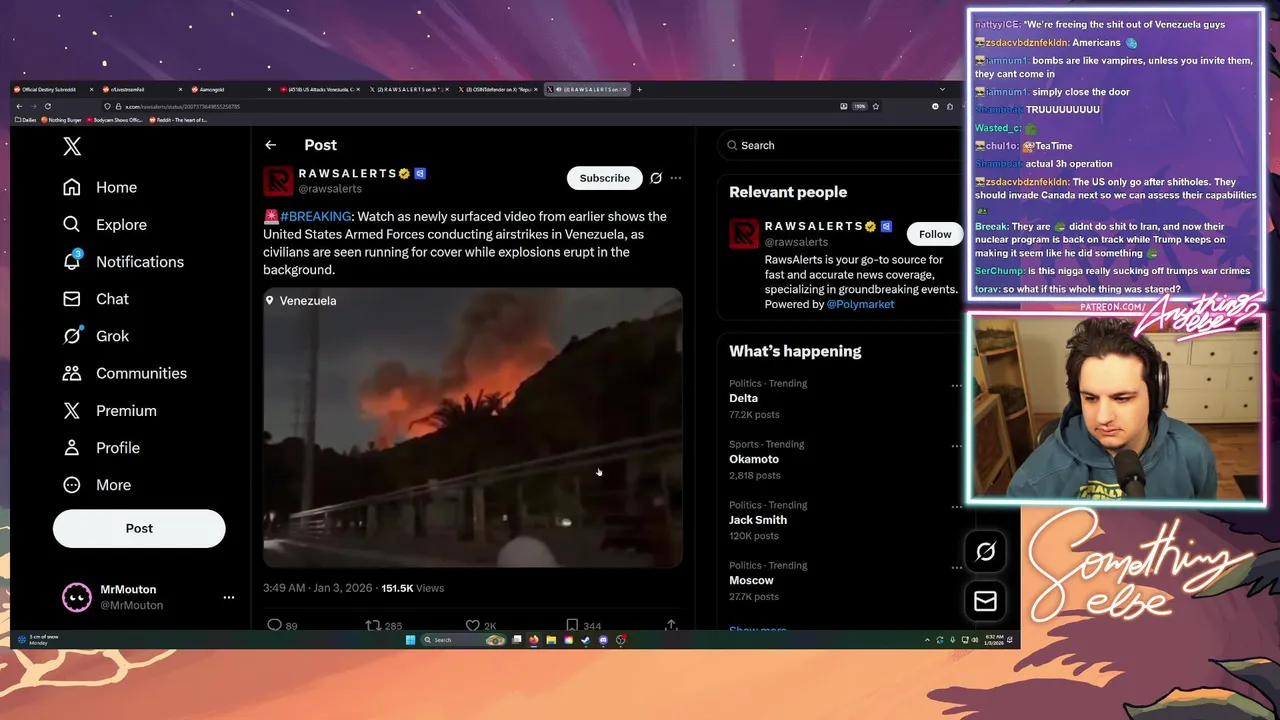Open a new browser tab
Viewport: 1280px width, 720px height.
click(x=640, y=89)
